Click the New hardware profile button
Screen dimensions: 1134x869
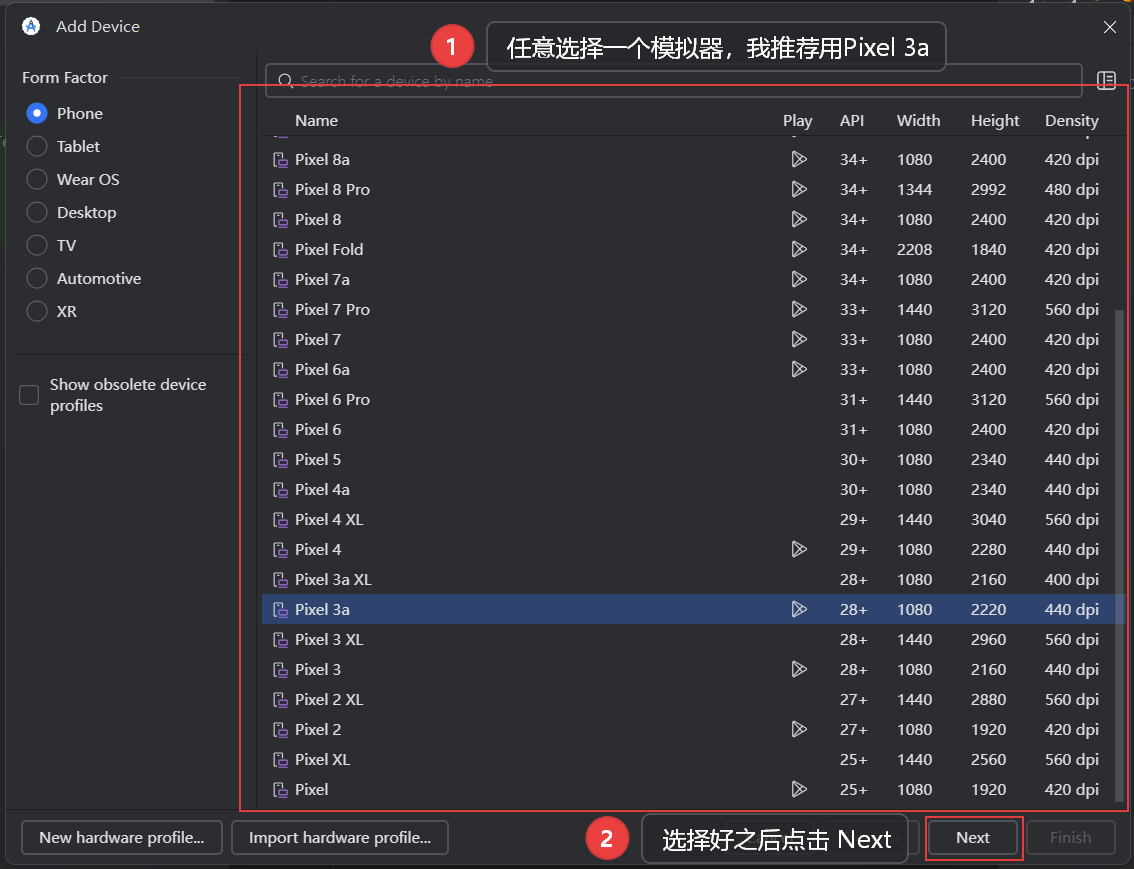point(122,837)
